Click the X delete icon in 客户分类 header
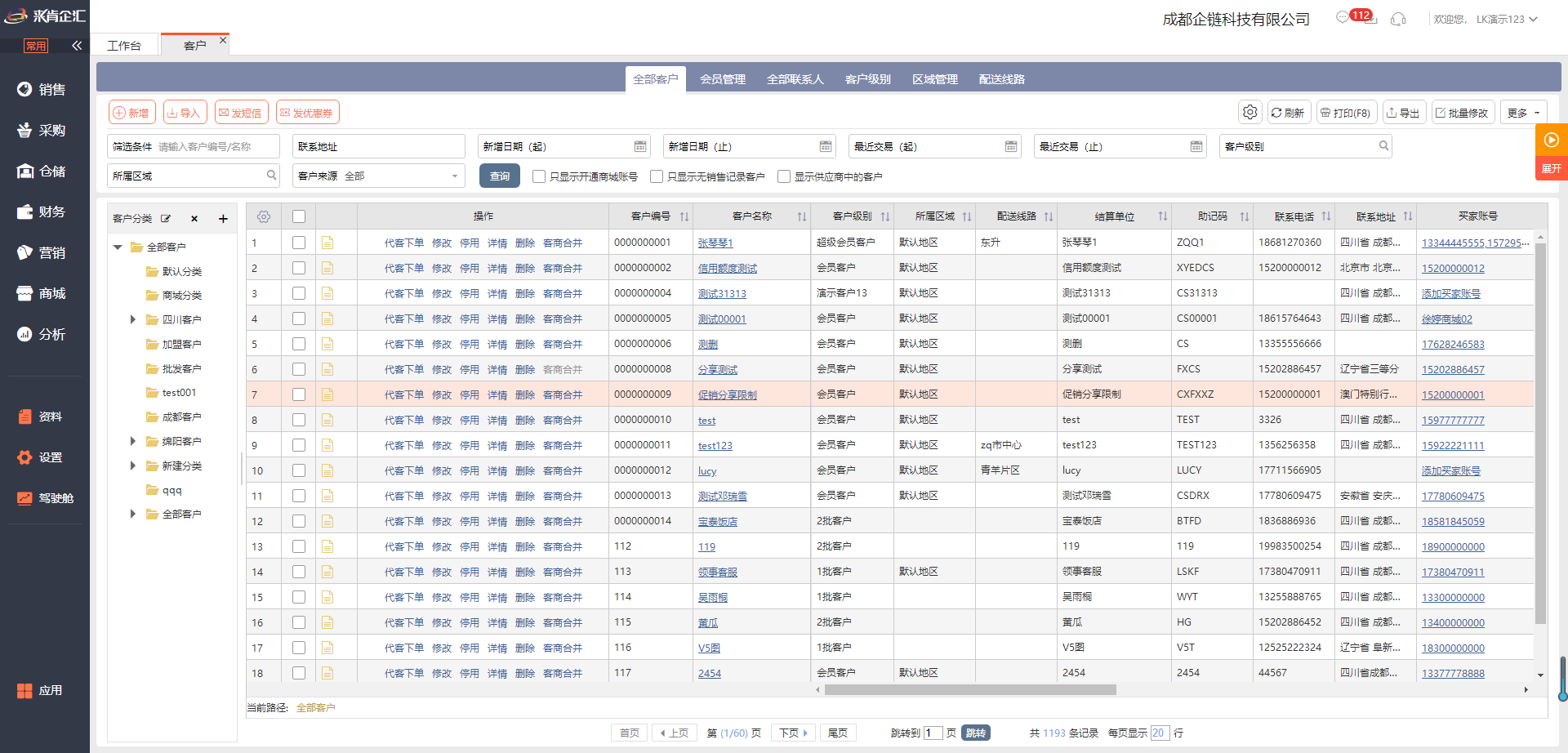 pyautogui.click(x=194, y=219)
